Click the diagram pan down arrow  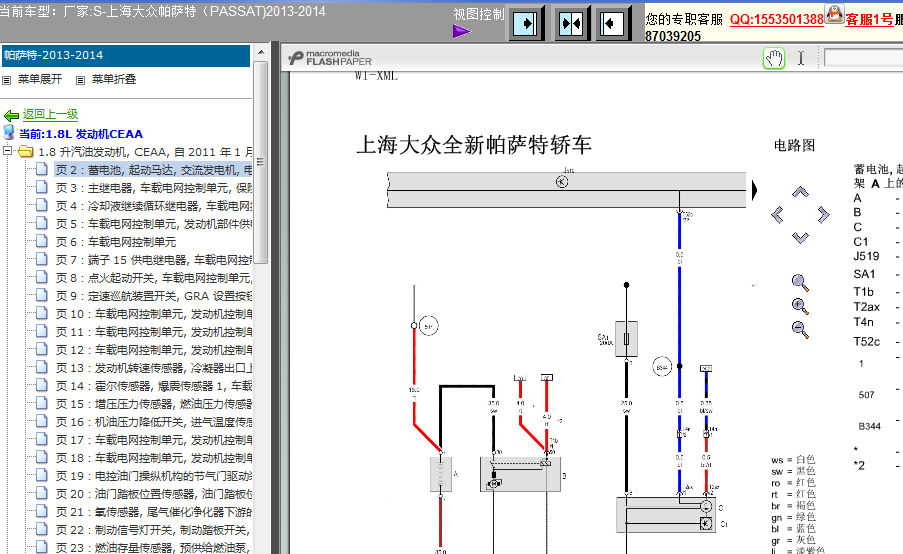coord(800,237)
